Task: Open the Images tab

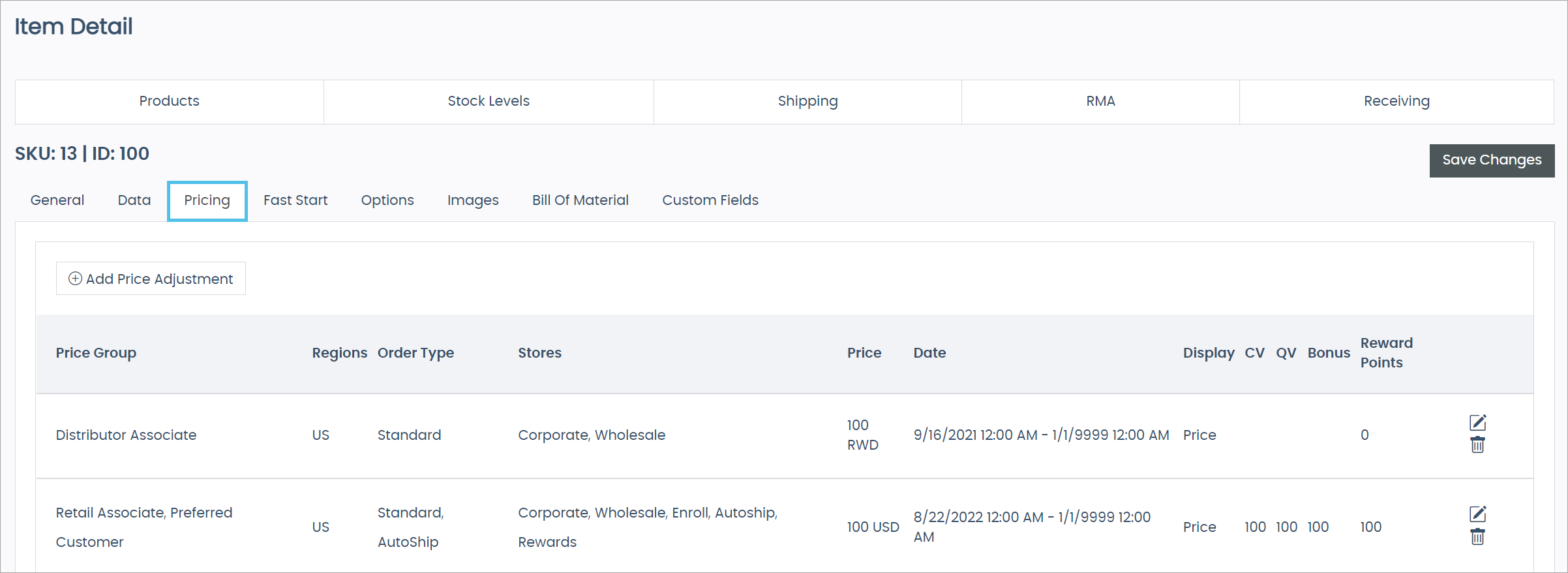Action: click(x=473, y=200)
